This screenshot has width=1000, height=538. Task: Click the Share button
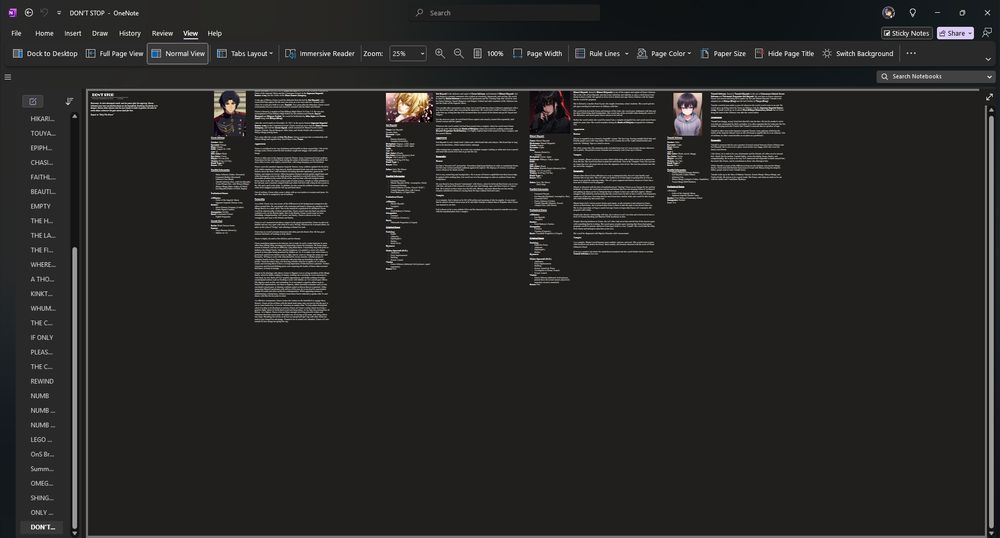coord(955,33)
